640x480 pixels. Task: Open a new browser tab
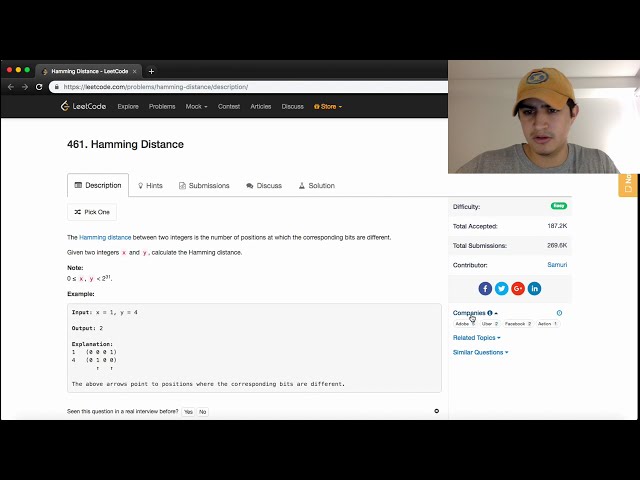[x=151, y=71]
